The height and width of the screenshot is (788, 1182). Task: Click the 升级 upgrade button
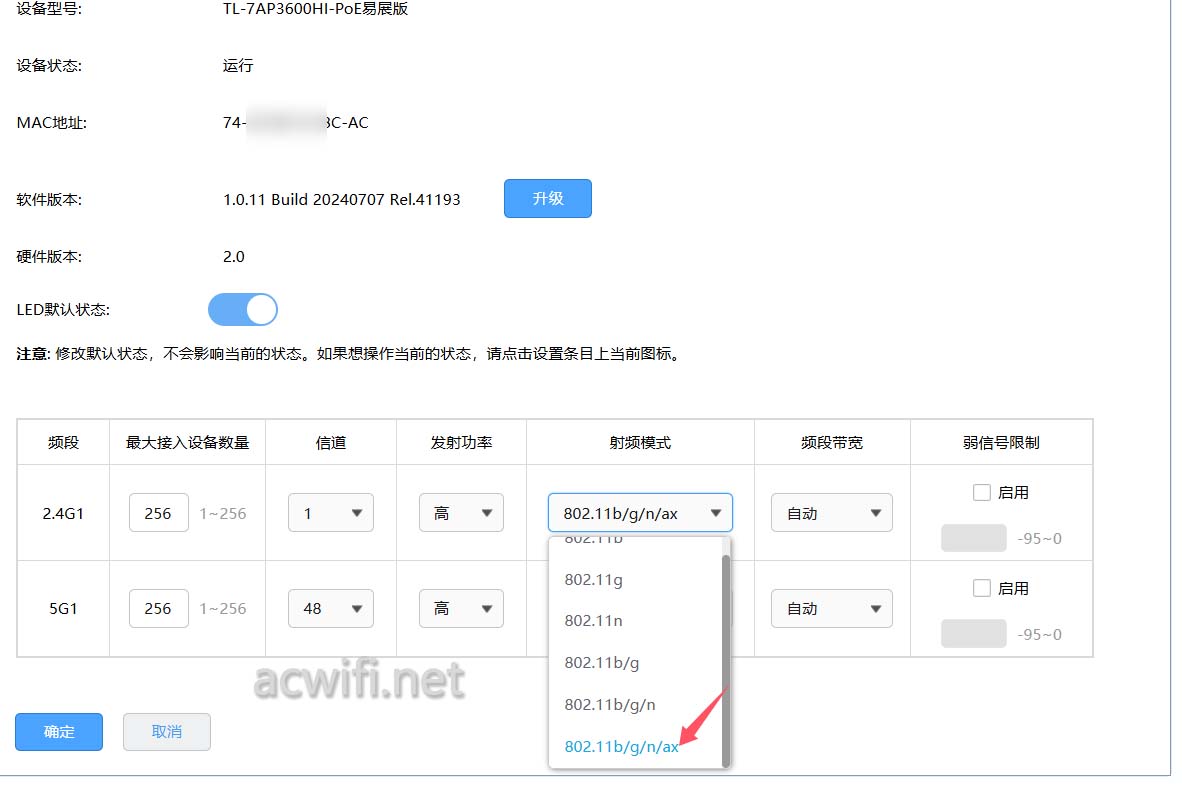(547, 198)
